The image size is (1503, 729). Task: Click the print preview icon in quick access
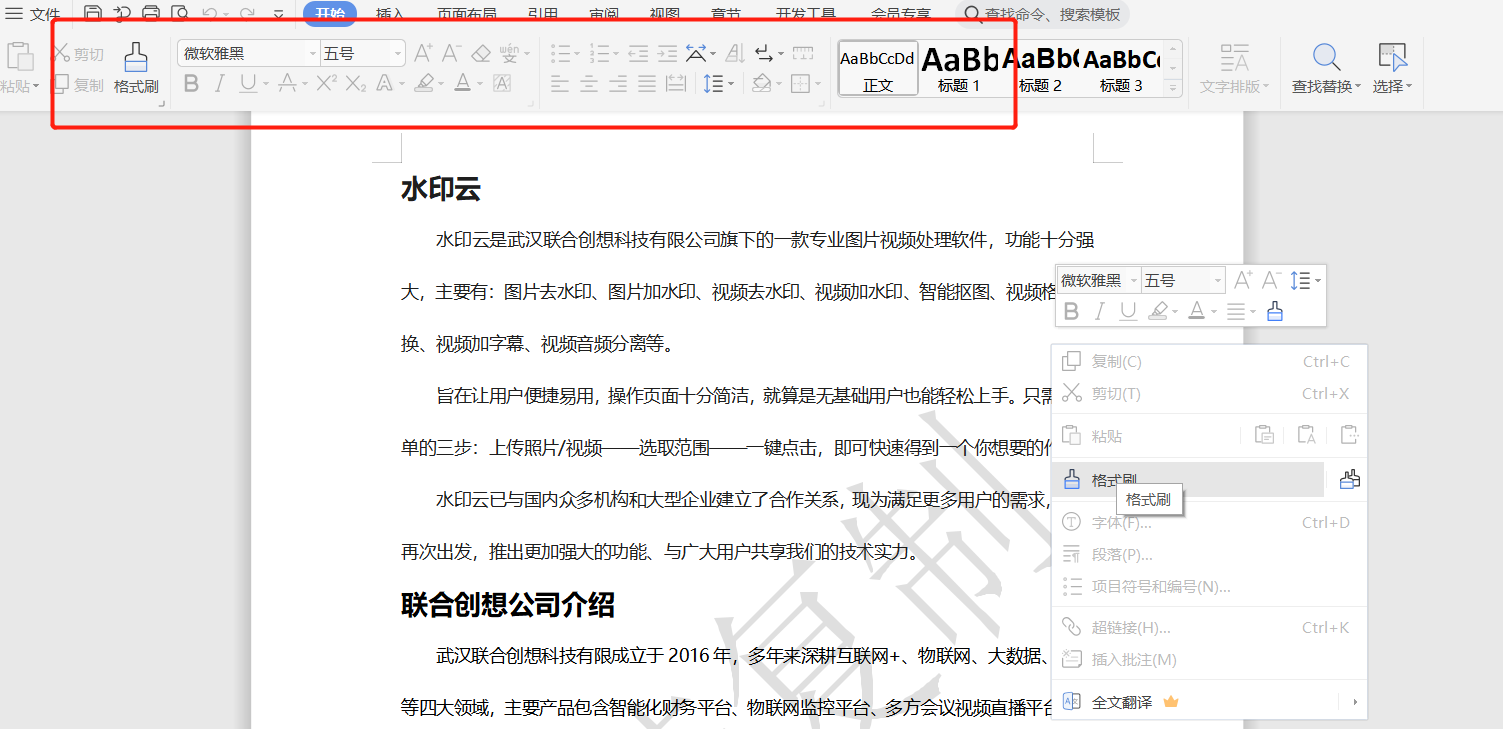pyautogui.click(x=180, y=13)
